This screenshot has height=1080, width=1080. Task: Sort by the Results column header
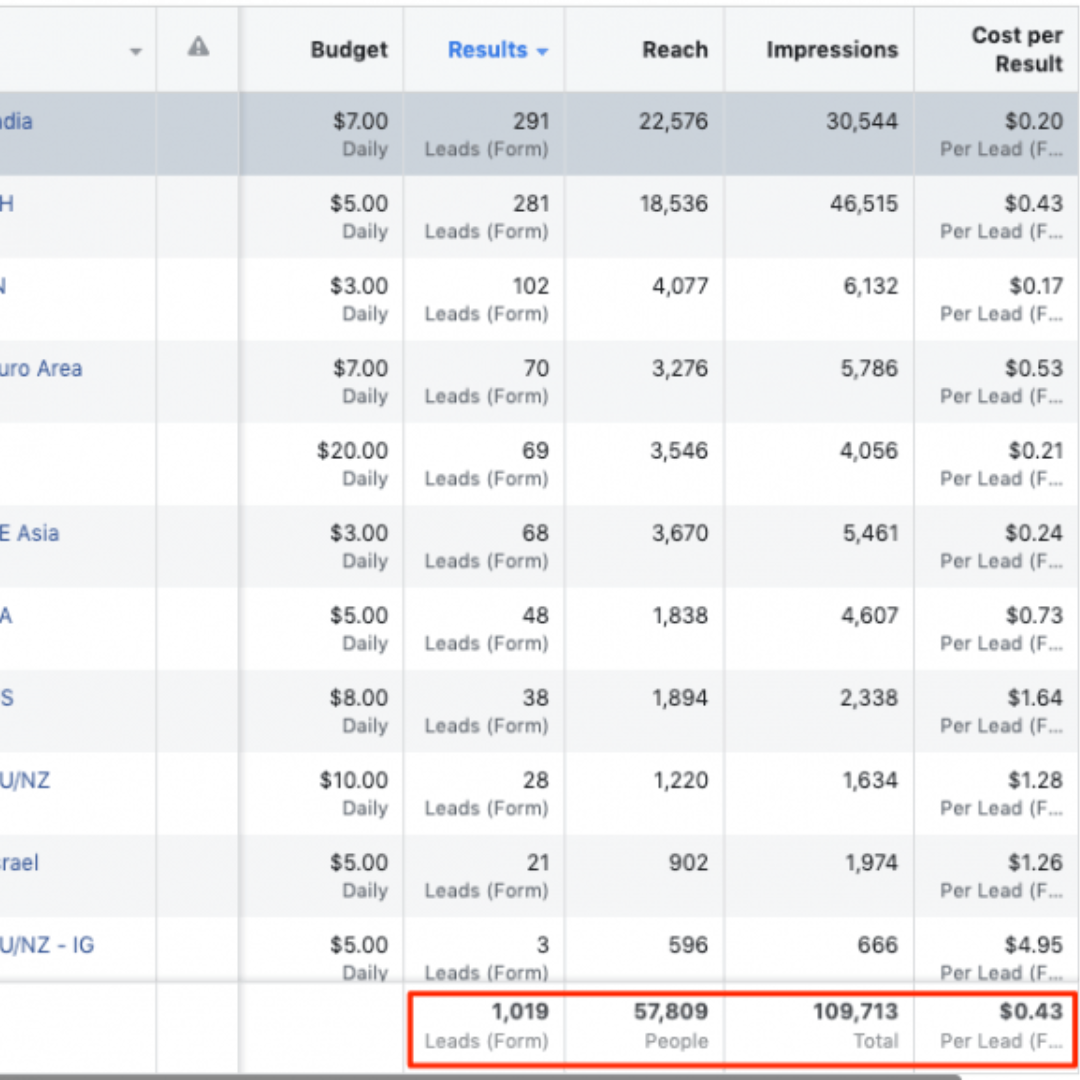point(487,50)
